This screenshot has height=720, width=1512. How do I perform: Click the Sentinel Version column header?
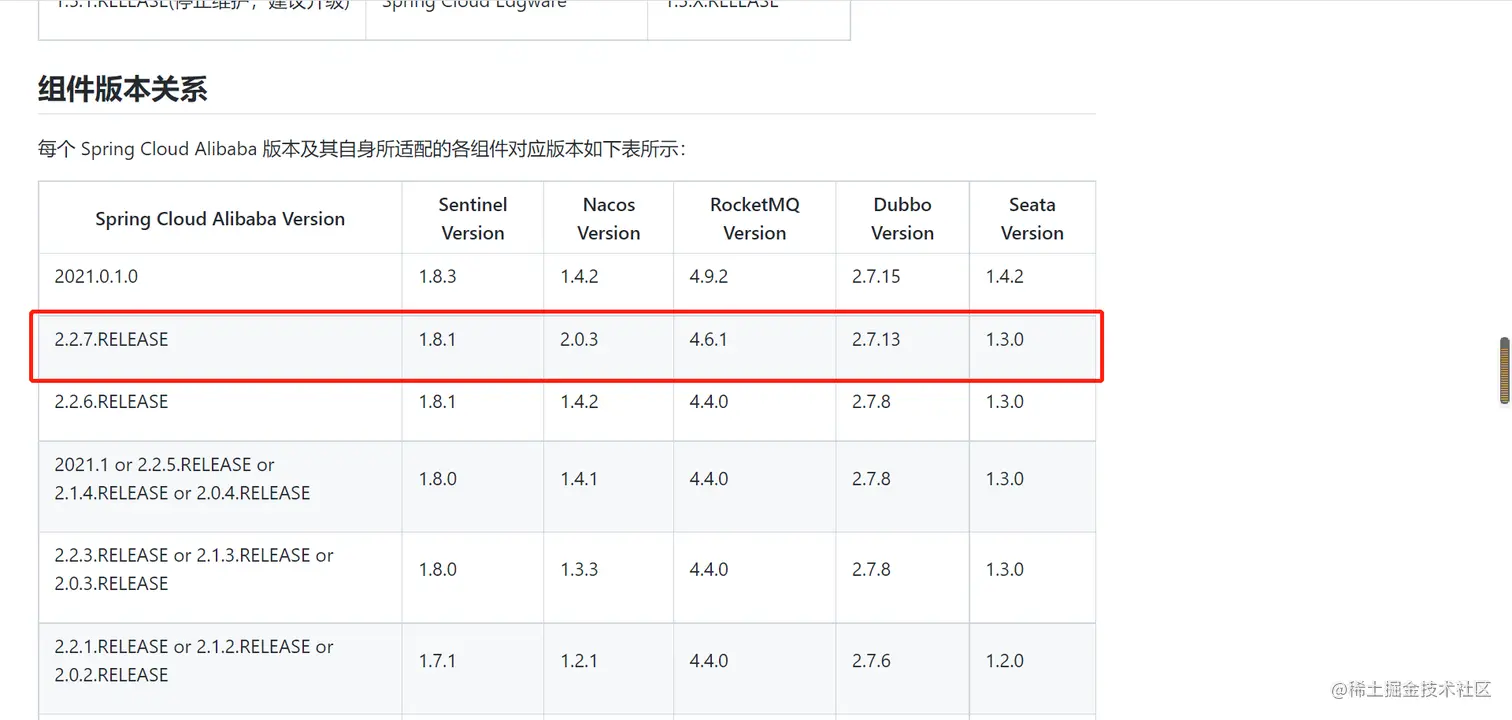(x=473, y=219)
